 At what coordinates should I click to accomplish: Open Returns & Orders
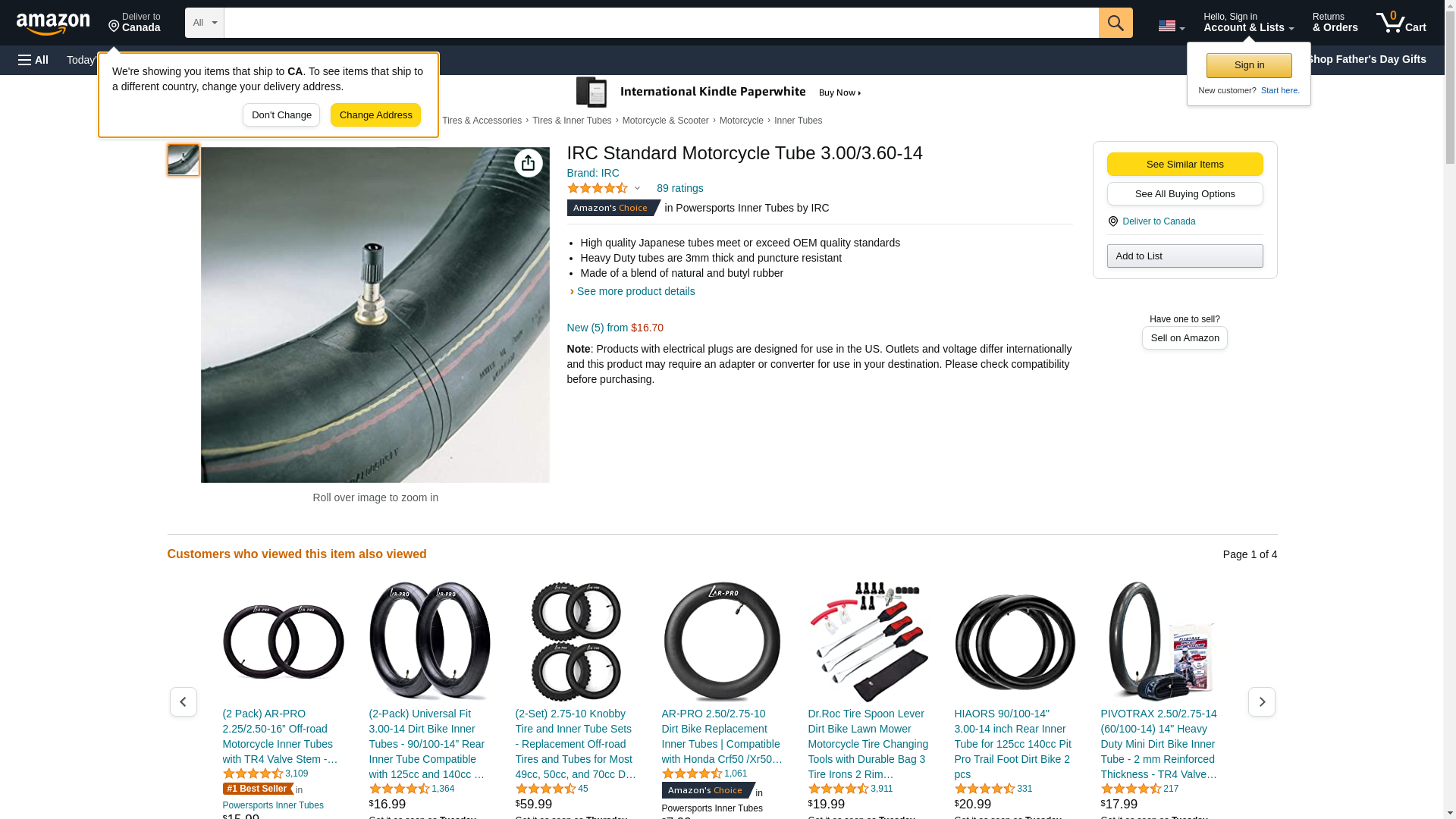pos(1335,23)
